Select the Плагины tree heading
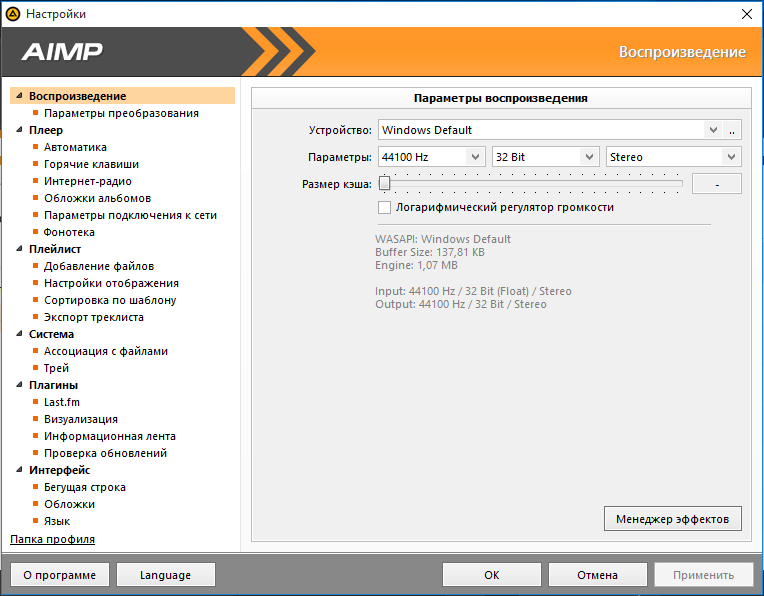The width and height of the screenshot is (764, 596). [53, 385]
